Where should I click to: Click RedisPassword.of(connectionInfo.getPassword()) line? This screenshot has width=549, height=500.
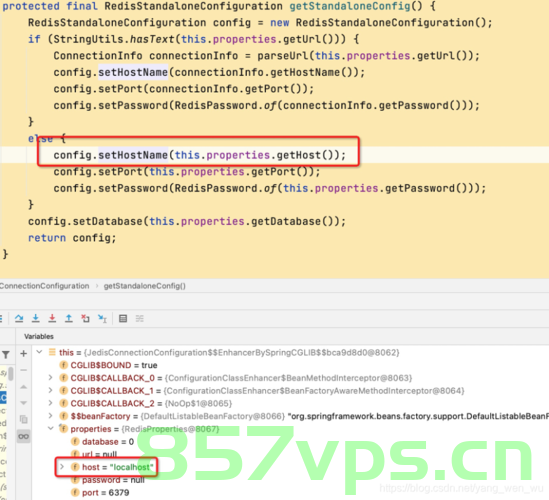266,105
